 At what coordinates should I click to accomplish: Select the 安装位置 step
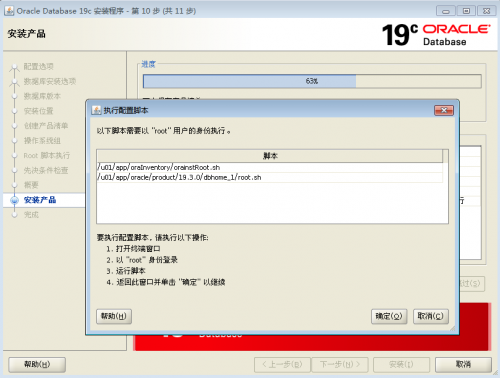(38, 111)
